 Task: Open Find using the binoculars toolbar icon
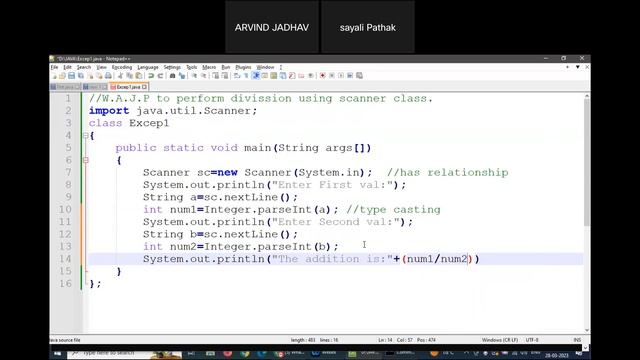coord(173,76)
